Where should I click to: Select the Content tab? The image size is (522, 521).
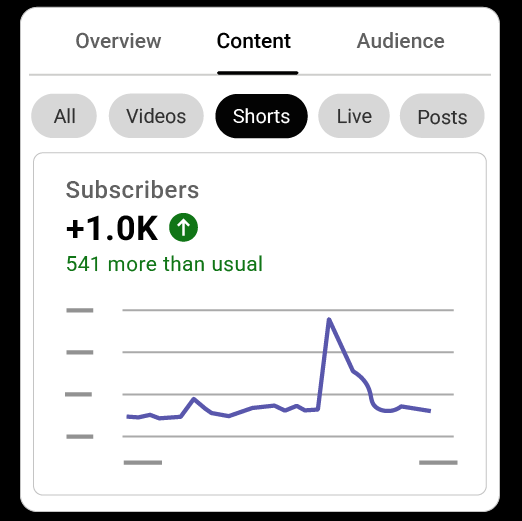pos(254,41)
